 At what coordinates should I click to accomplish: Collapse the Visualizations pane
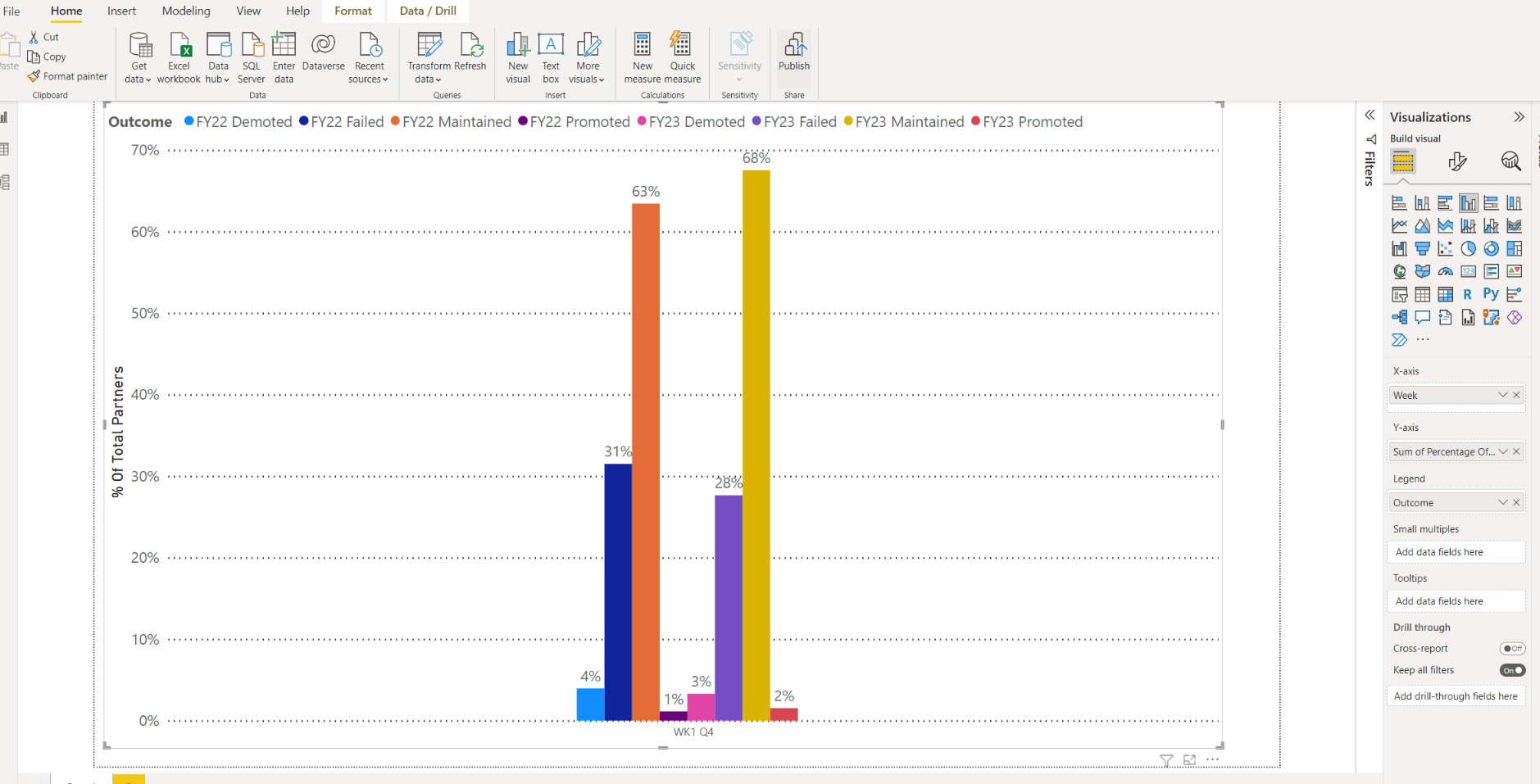1519,117
